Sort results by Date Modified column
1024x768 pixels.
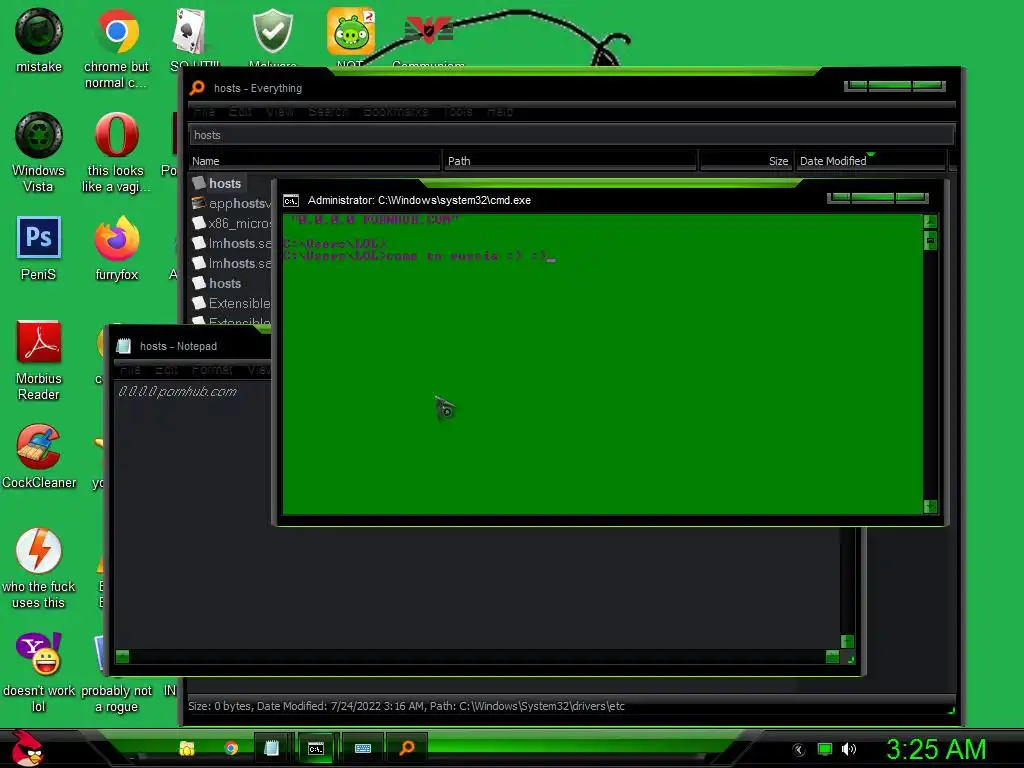pos(871,161)
